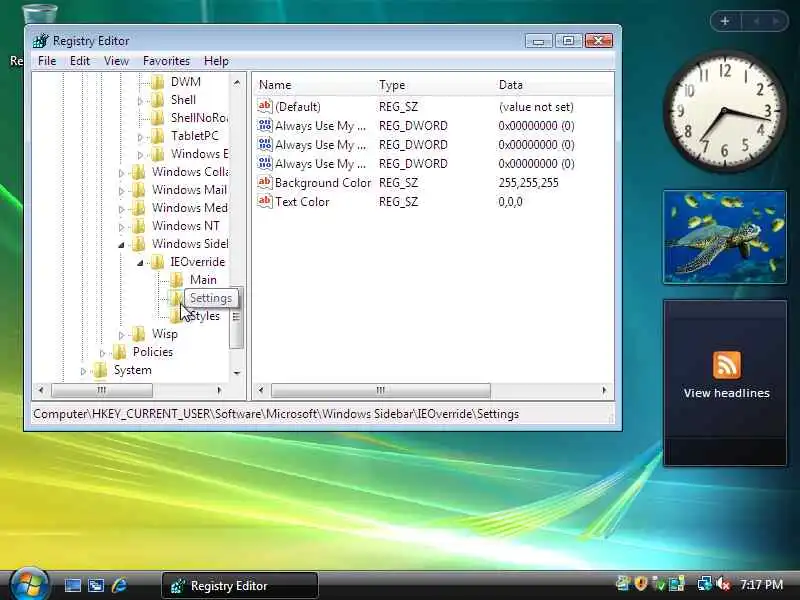Click the sidebar clock gadget
This screenshot has height=600, width=800.
724,111
